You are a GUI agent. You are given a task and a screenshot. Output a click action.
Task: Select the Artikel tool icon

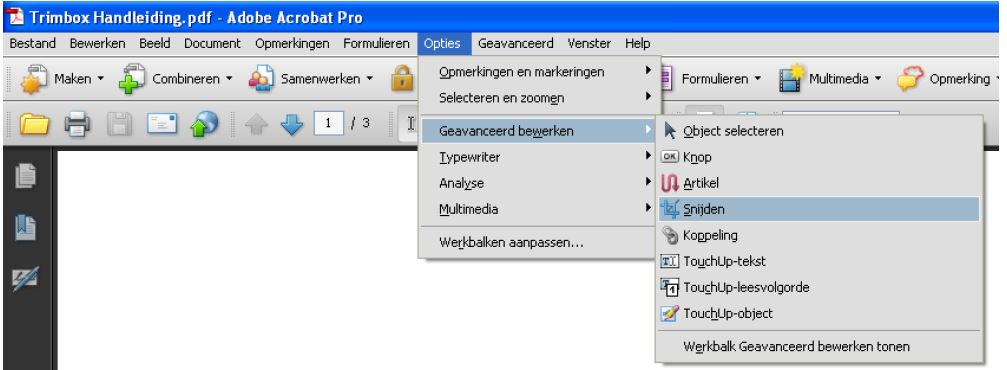coord(670,183)
